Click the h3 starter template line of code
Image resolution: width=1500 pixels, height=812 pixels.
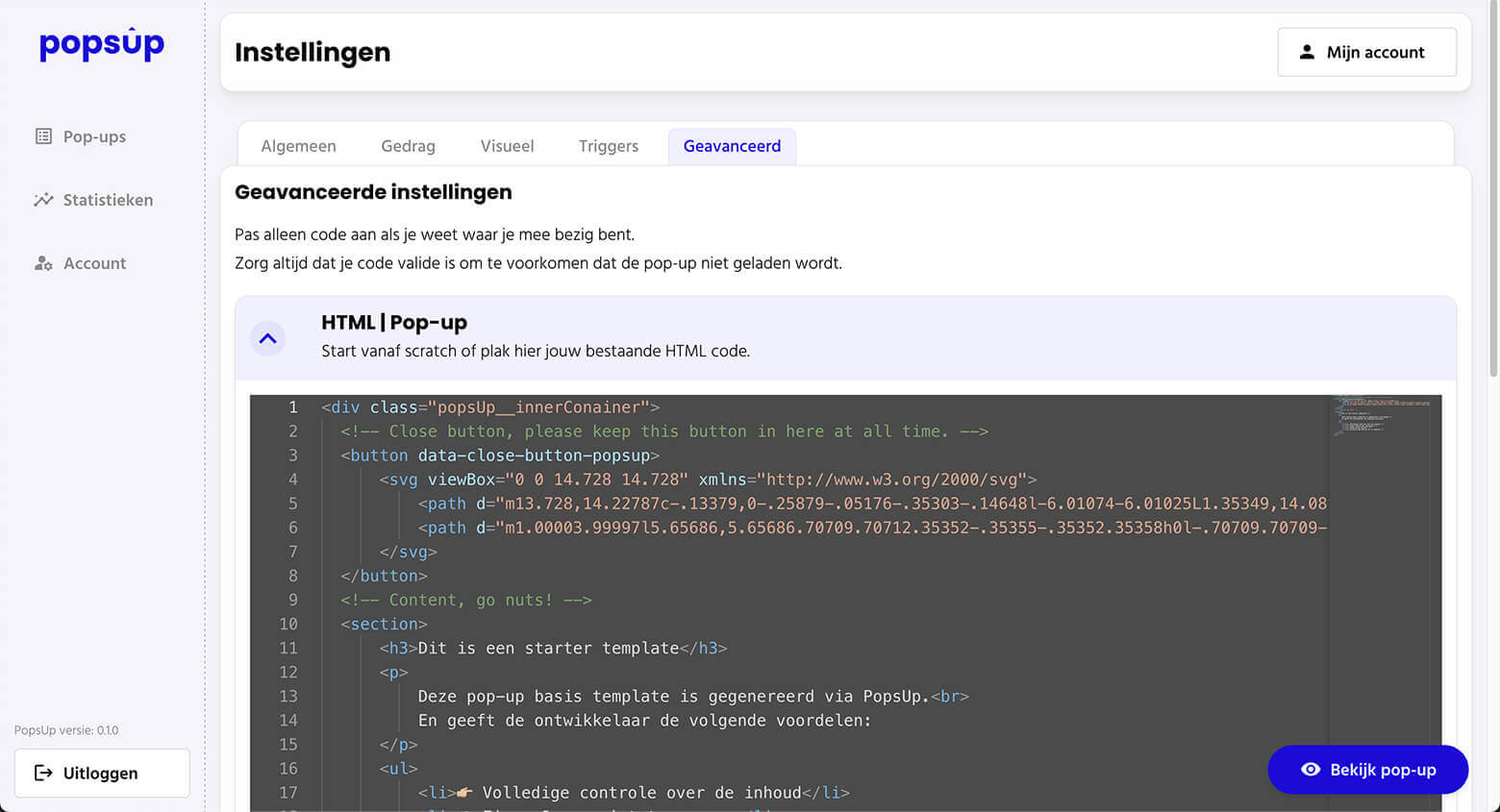(558, 648)
